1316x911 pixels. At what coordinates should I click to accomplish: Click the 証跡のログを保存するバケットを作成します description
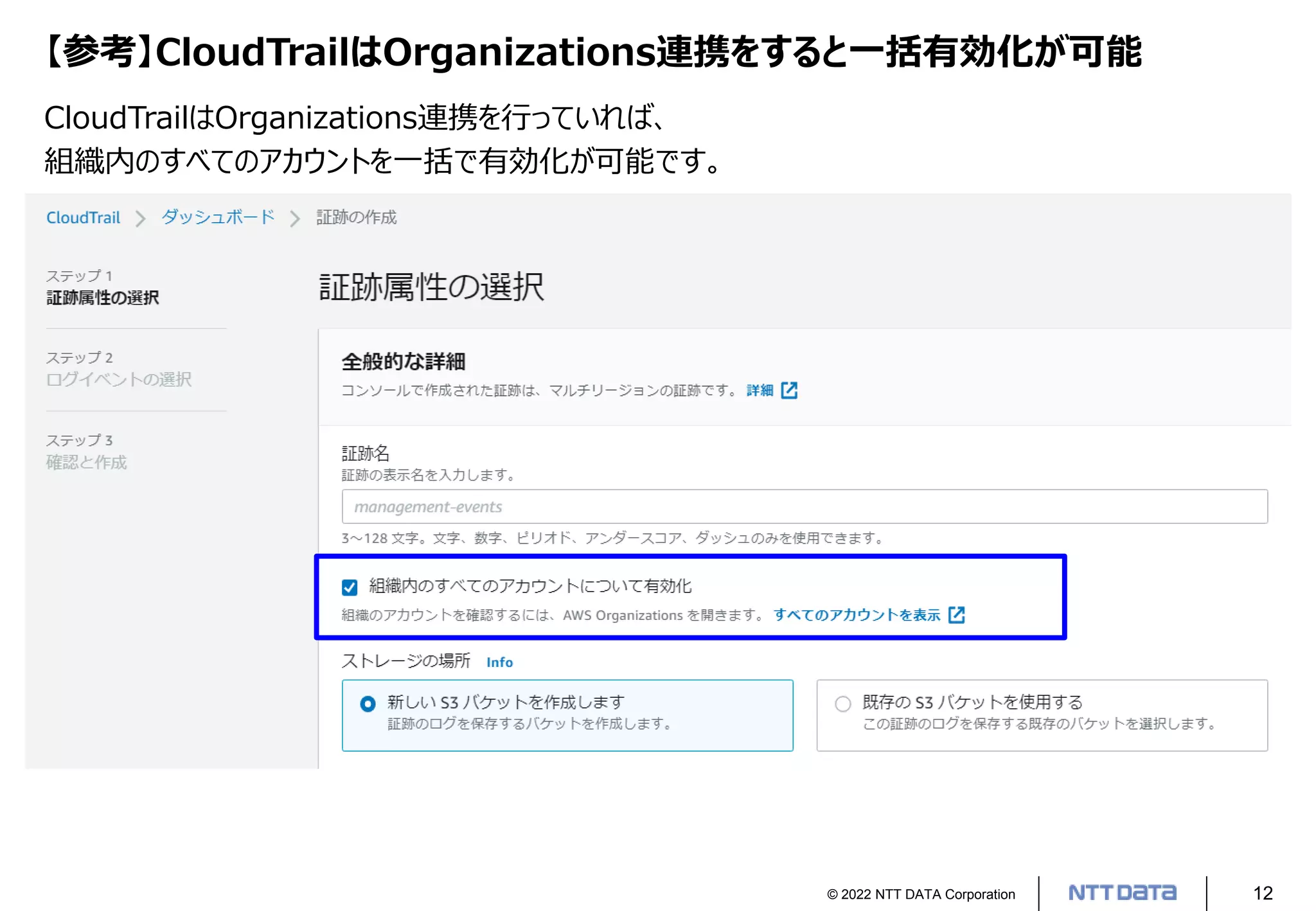(530, 724)
